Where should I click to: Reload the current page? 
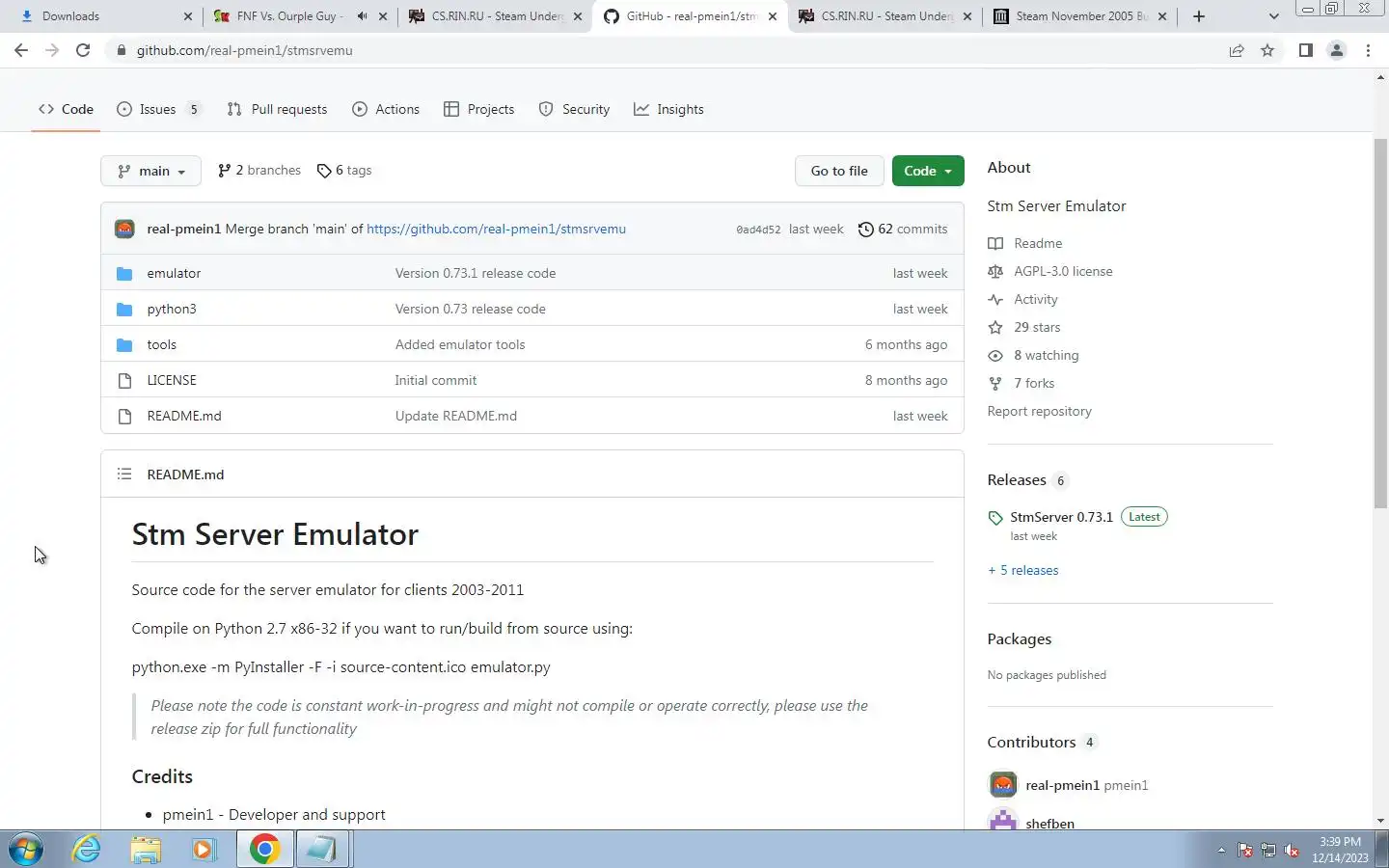coord(83,50)
